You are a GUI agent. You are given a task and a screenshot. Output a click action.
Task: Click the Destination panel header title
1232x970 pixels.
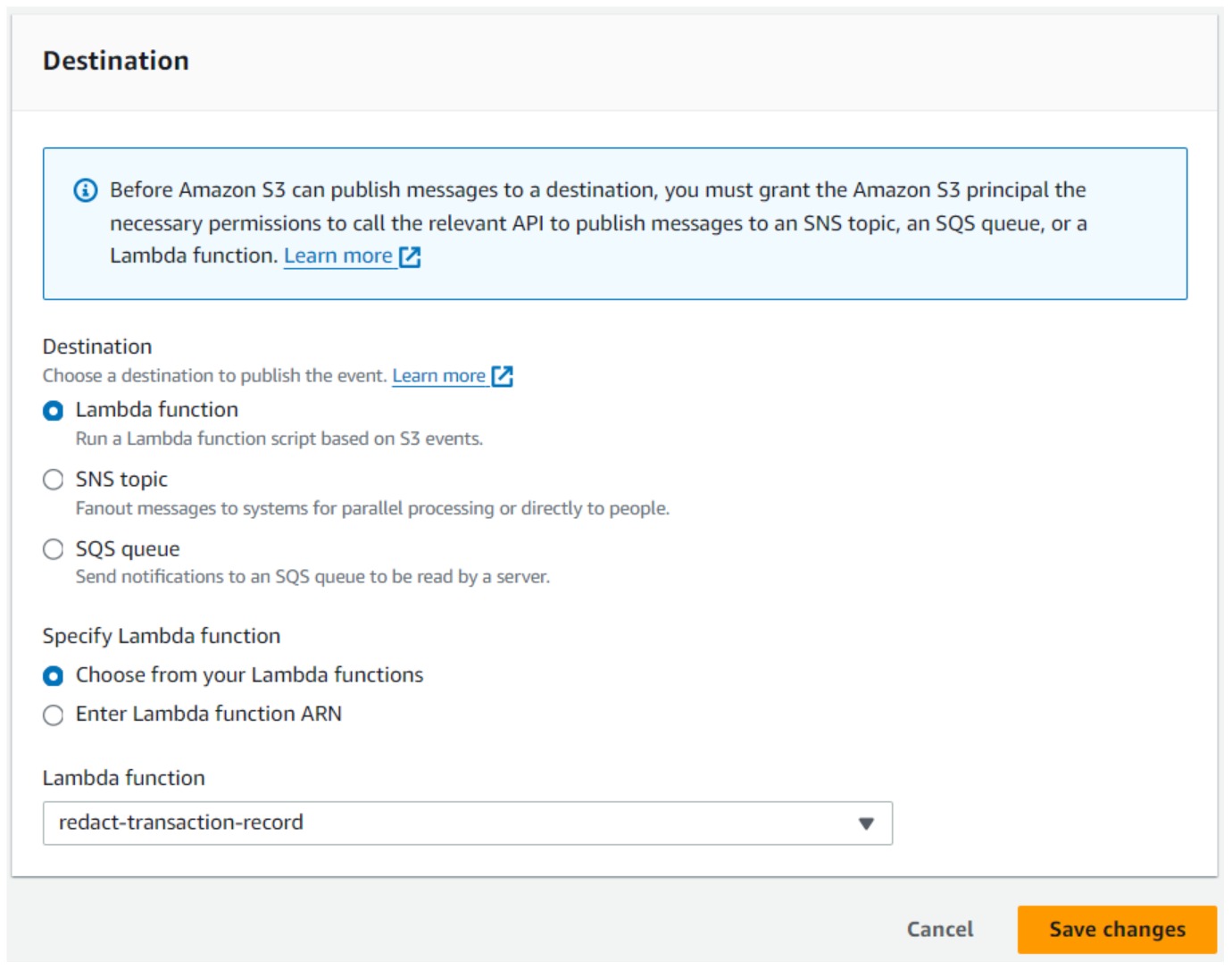point(116,61)
